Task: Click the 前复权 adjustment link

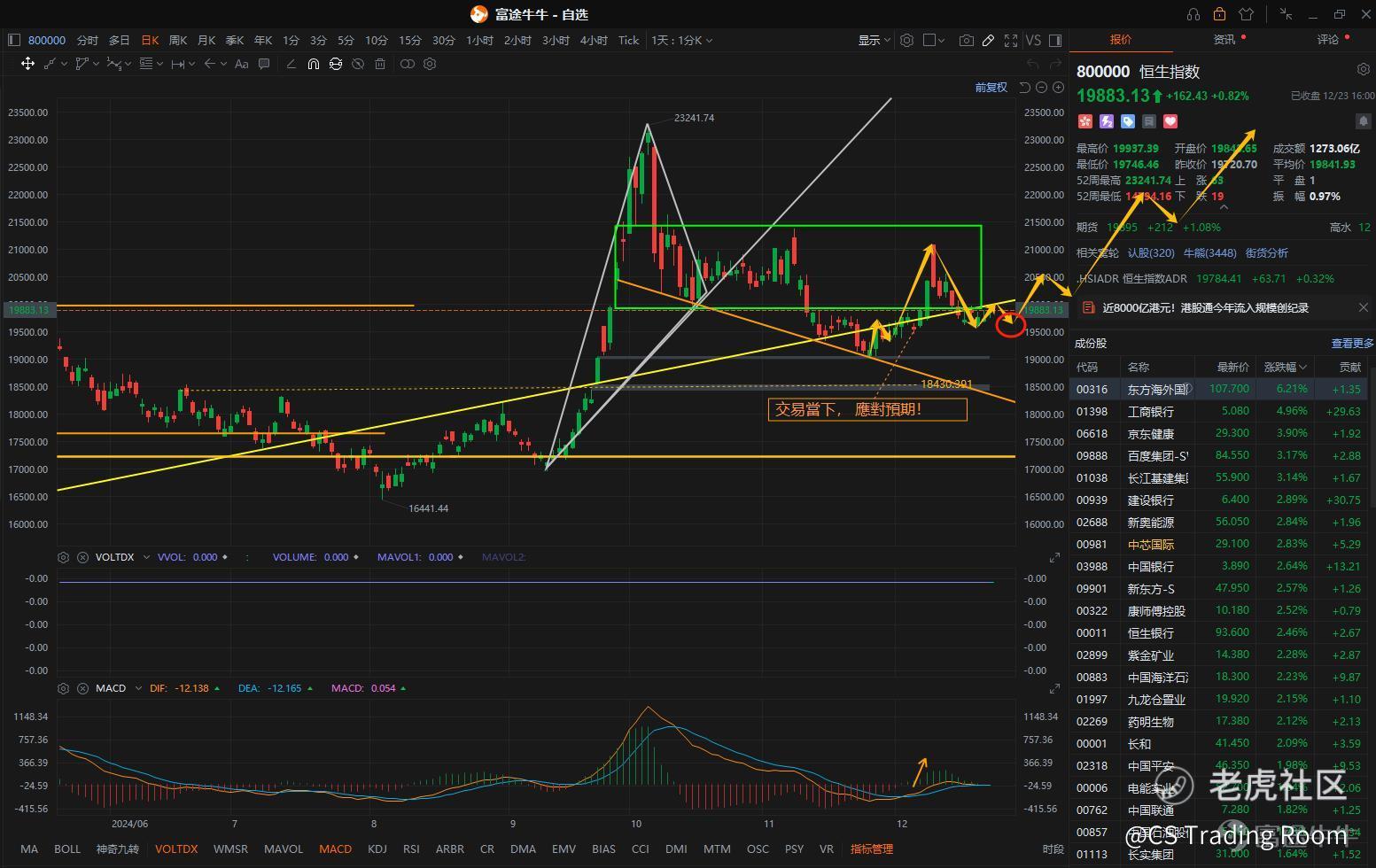Action: tap(991, 87)
